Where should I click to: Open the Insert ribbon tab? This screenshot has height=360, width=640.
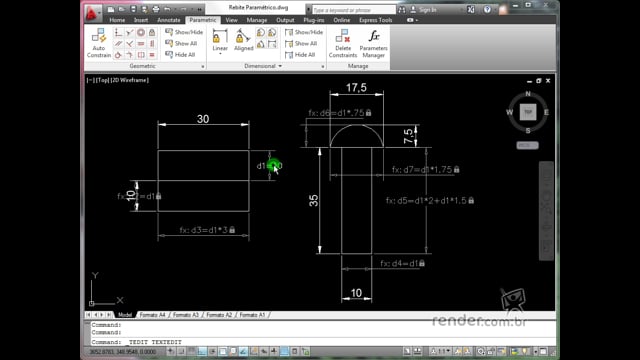pos(141,20)
